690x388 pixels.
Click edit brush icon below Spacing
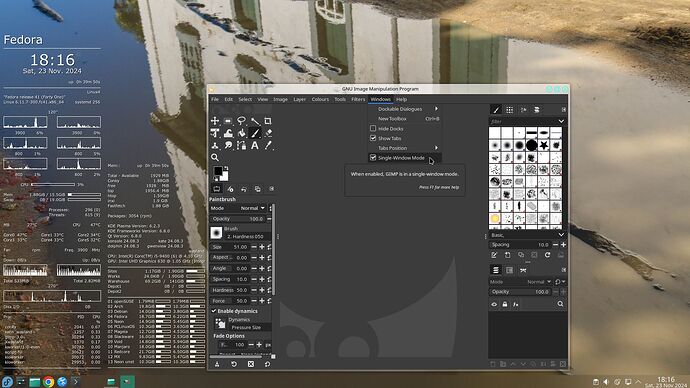494,255
